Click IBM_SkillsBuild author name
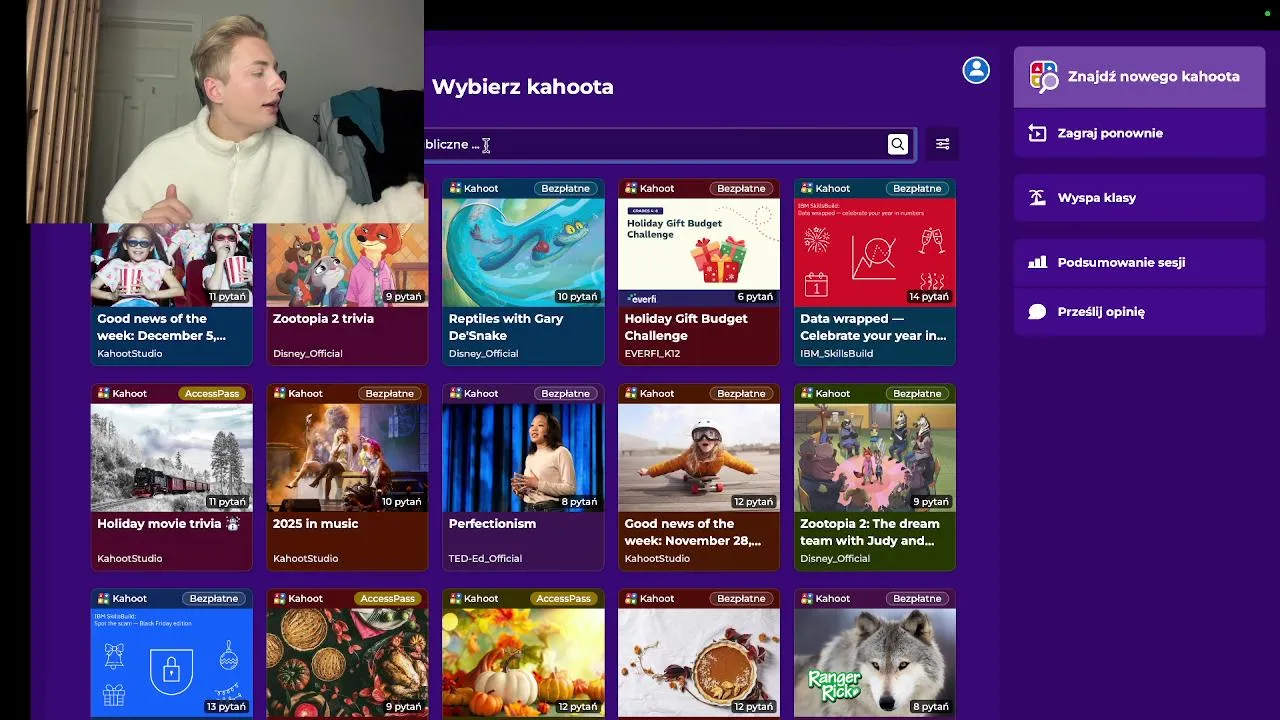1280x720 pixels. pos(837,353)
